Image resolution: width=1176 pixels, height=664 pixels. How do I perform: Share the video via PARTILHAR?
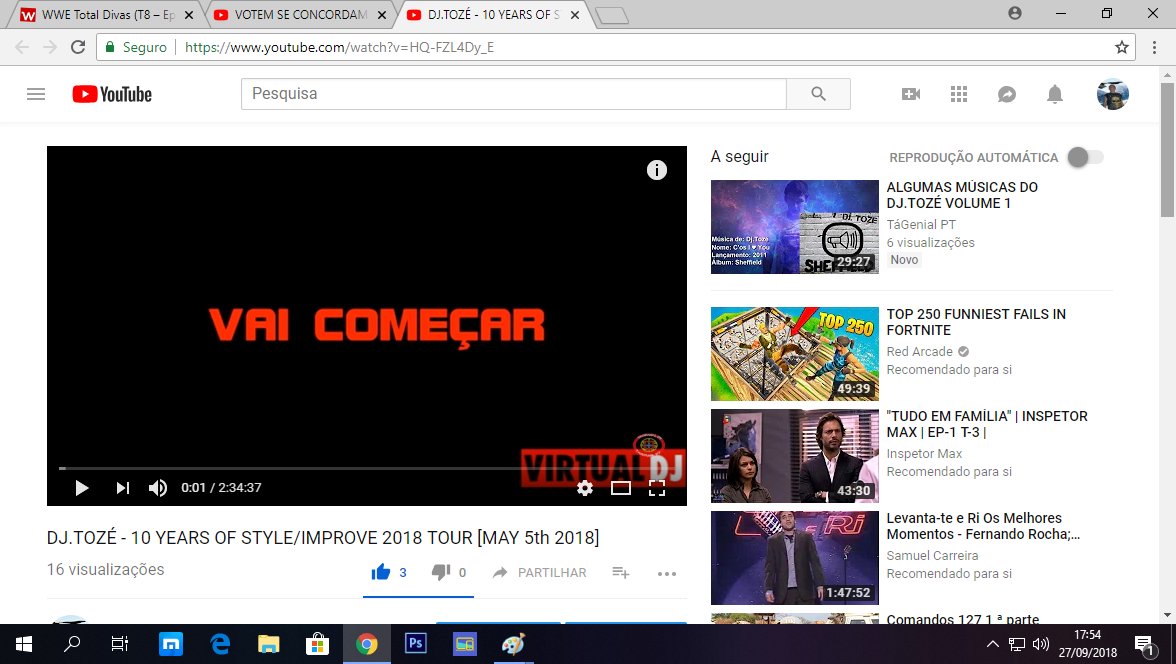[539, 572]
